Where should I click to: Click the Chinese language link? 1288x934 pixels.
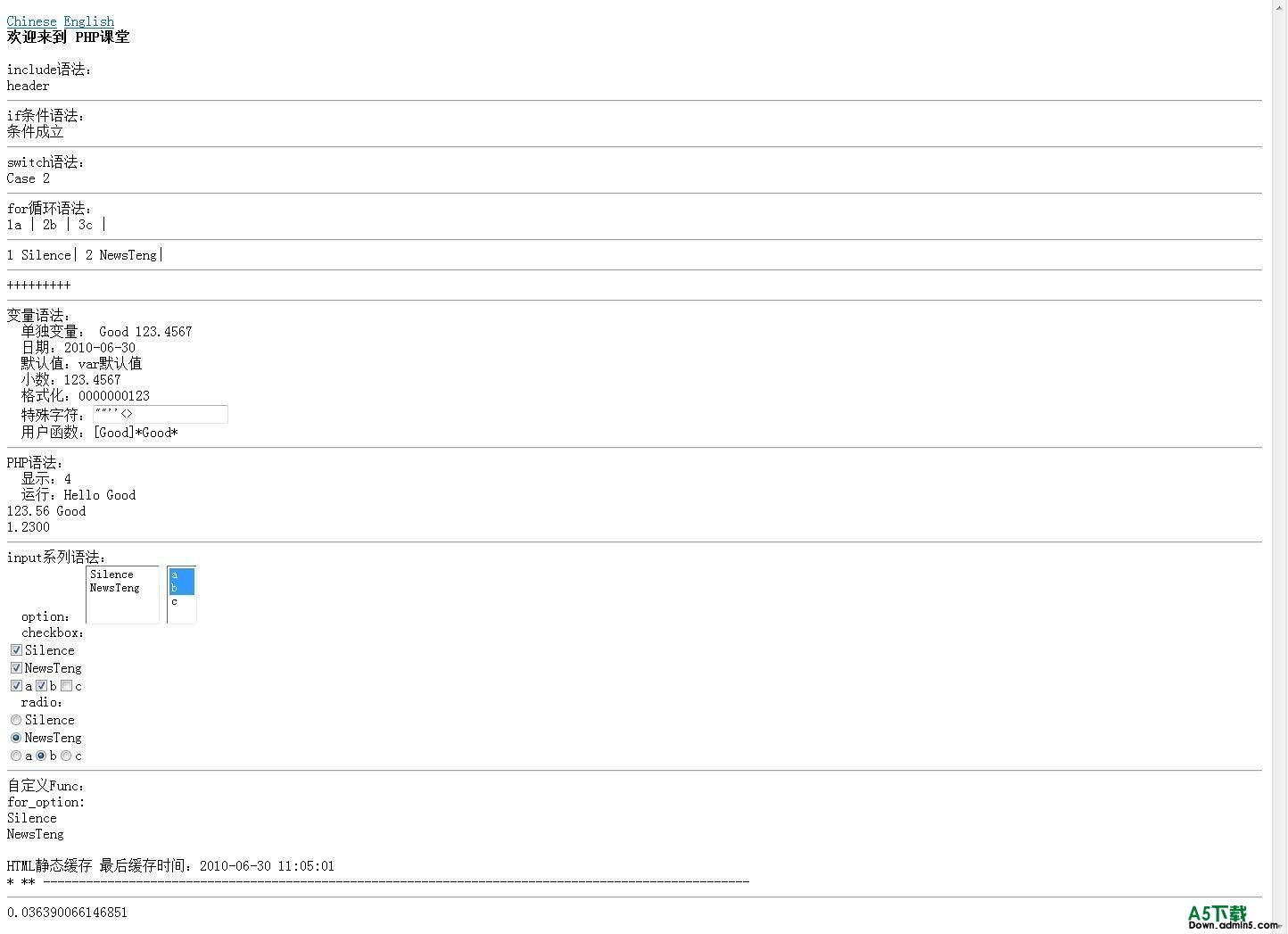(x=31, y=21)
